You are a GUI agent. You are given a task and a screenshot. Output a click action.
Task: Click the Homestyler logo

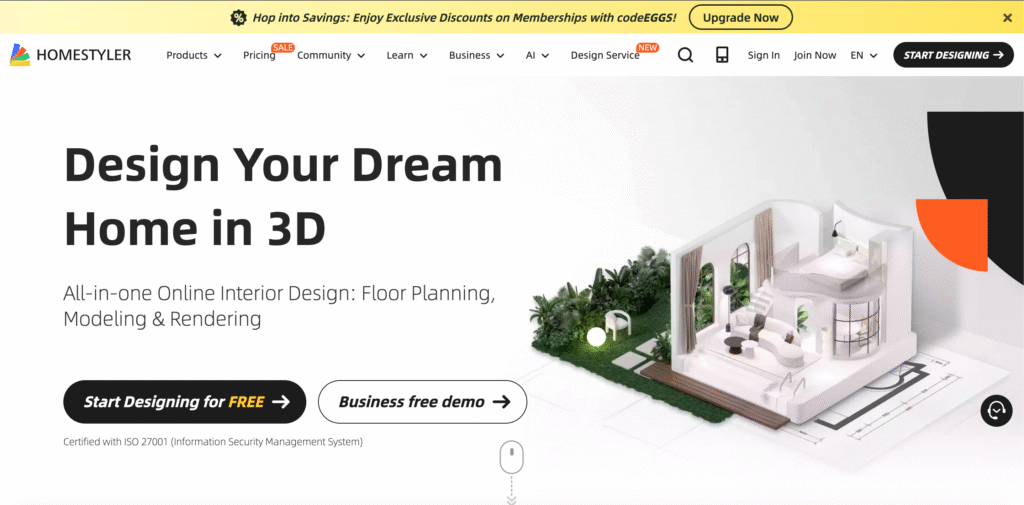[x=71, y=55]
